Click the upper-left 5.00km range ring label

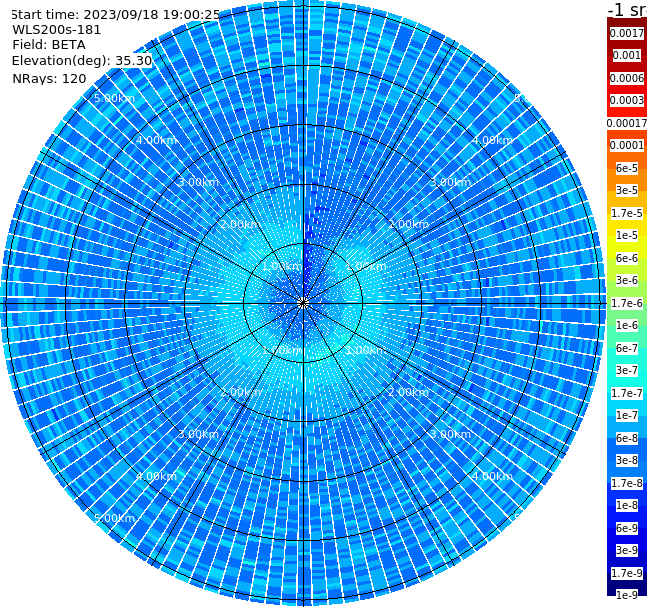[x=114, y=98]
